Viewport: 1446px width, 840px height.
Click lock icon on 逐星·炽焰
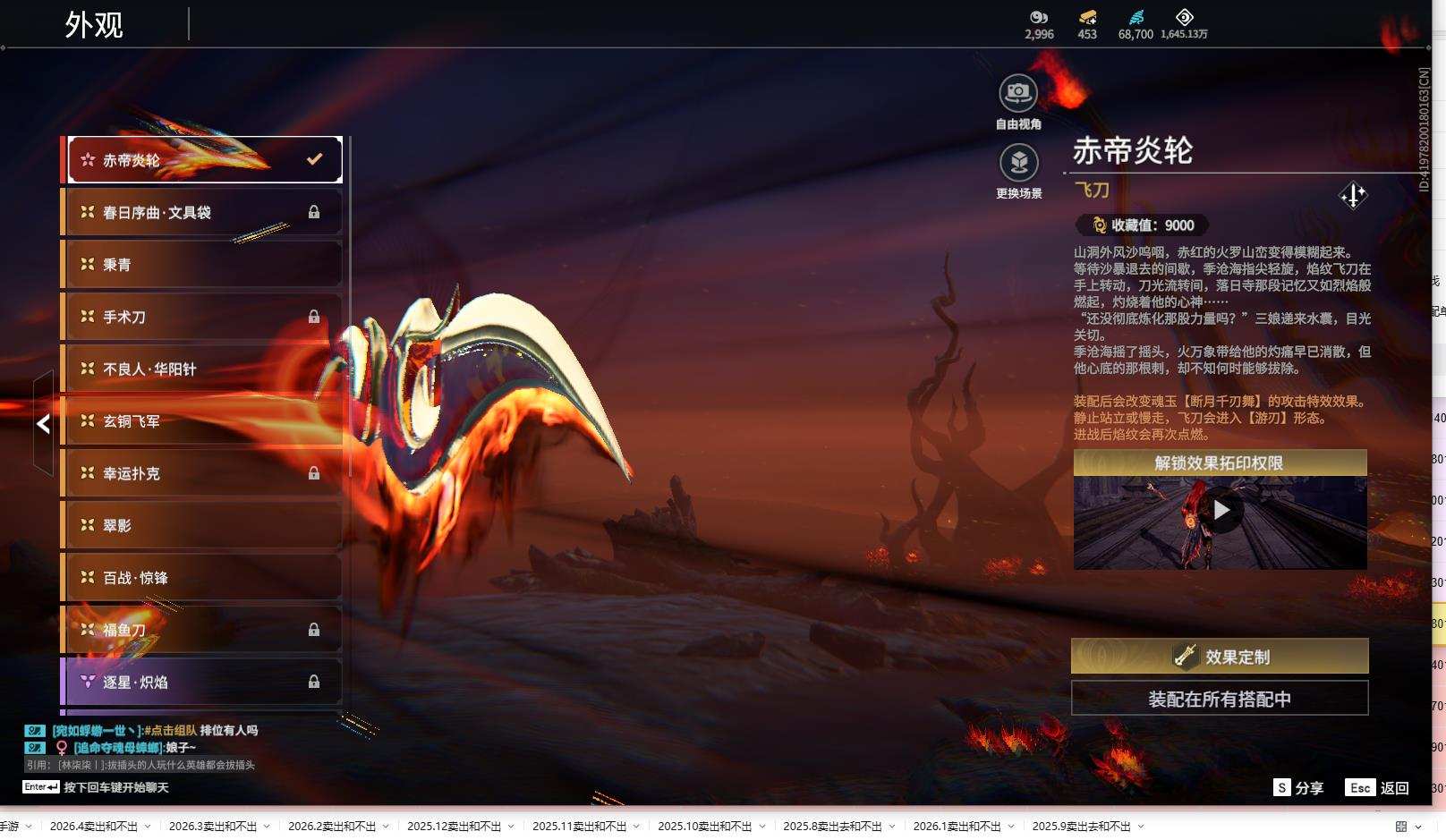click(314, 682)
